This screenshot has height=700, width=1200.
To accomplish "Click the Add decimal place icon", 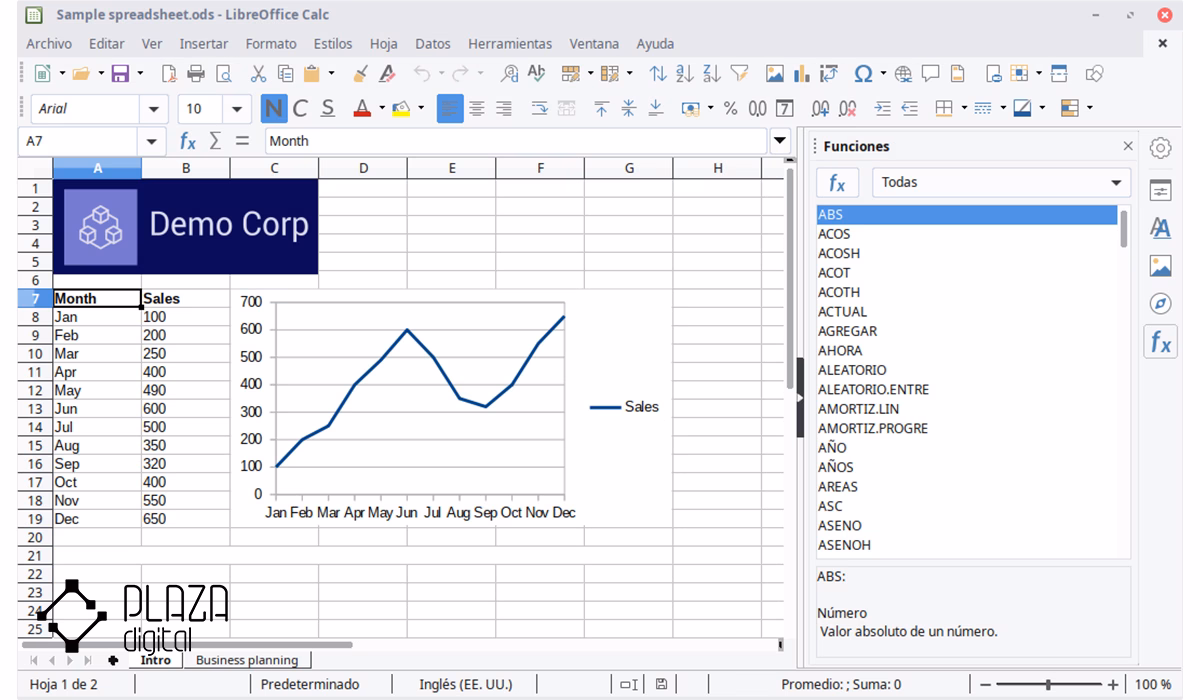I will click(820, 108).
